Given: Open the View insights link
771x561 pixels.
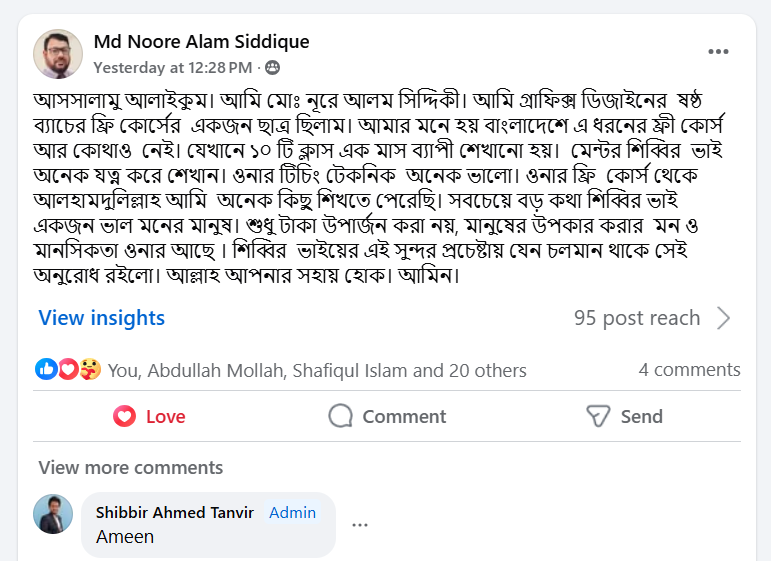Looking at the screenshot, I should coord(102,318).
